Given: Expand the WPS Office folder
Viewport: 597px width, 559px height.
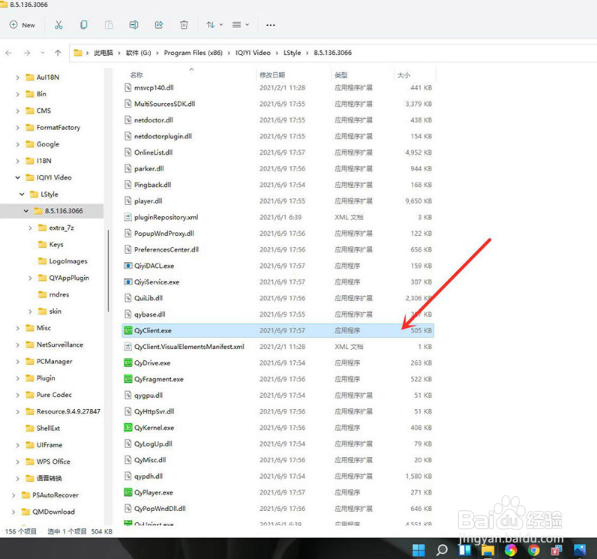Looking at the screenshot, I should pos(18,462).
